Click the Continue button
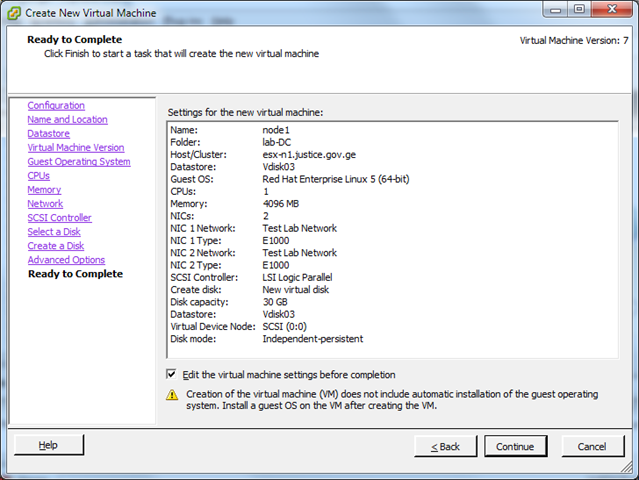Image resolution: width=639 pixels, height=480 pixels. 515,446
